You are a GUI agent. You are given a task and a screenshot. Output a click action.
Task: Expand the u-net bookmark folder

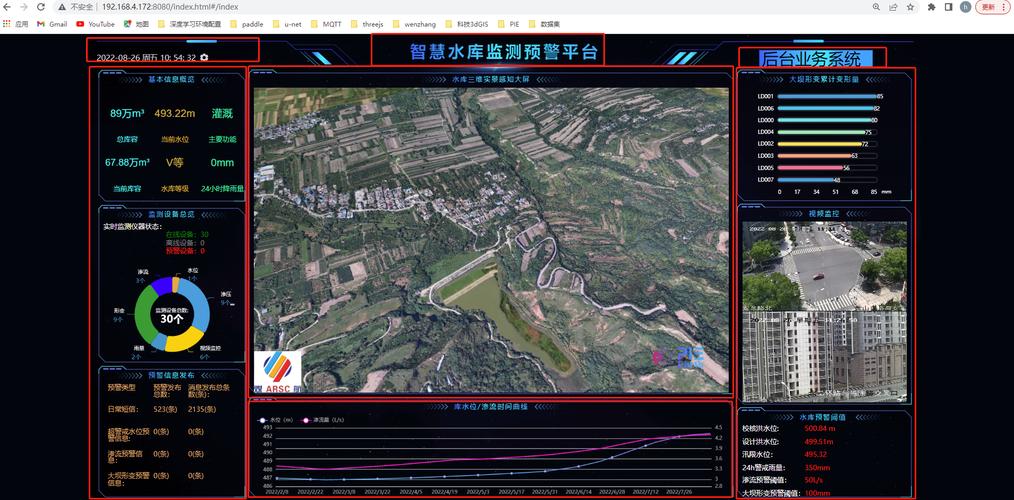[x=287, y=24]
